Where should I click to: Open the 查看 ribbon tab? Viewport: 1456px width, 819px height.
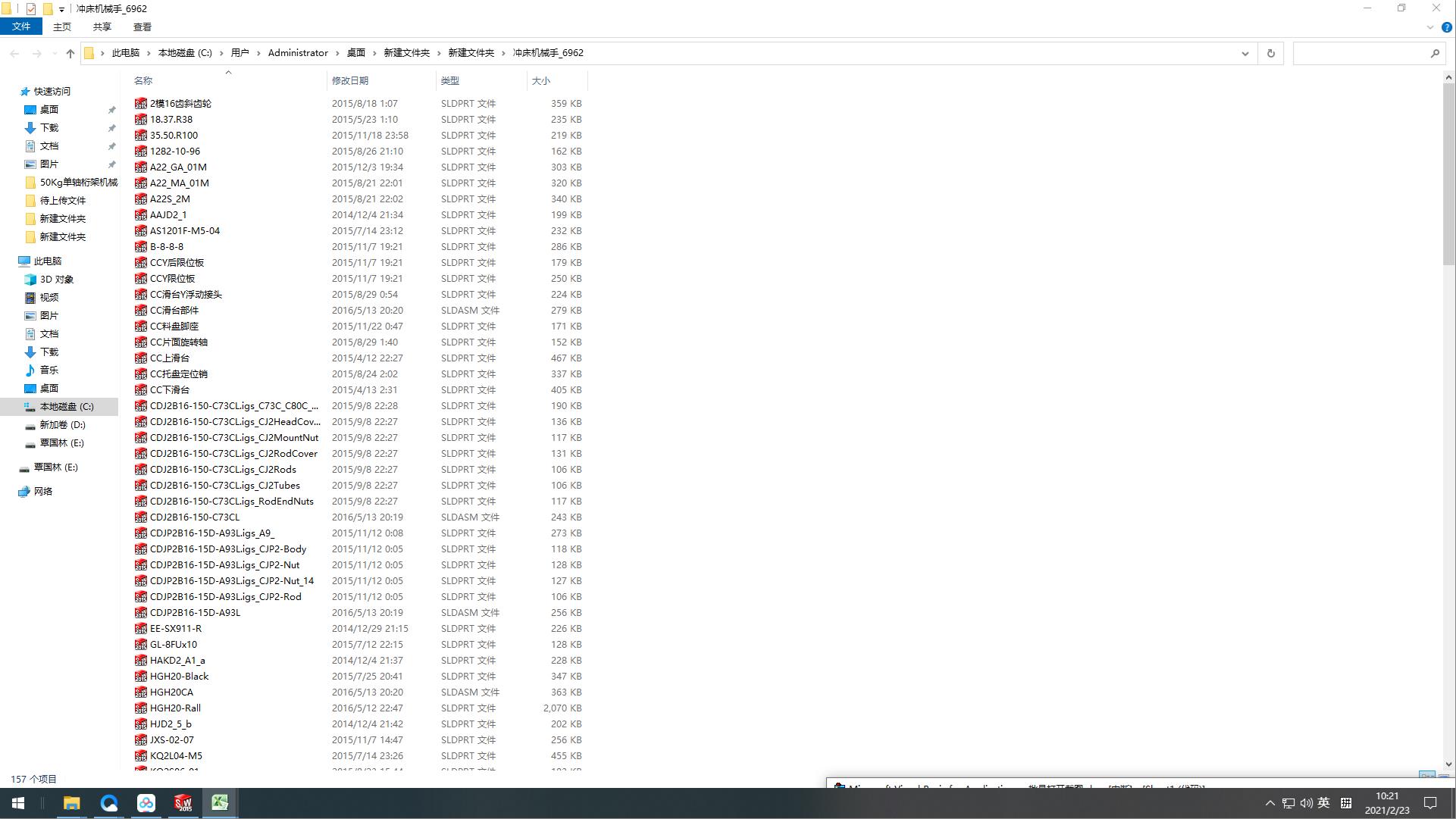tap(142, 27)
